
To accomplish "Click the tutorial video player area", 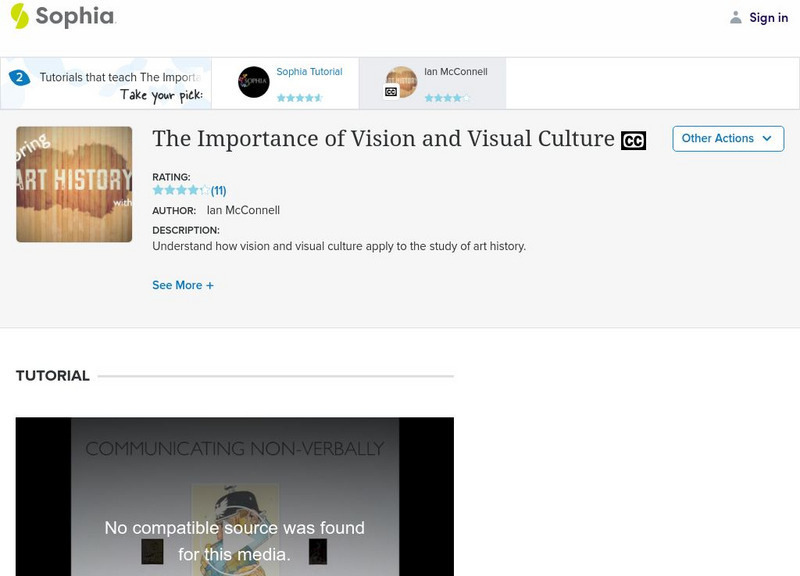I will click(x=234, y=496).
